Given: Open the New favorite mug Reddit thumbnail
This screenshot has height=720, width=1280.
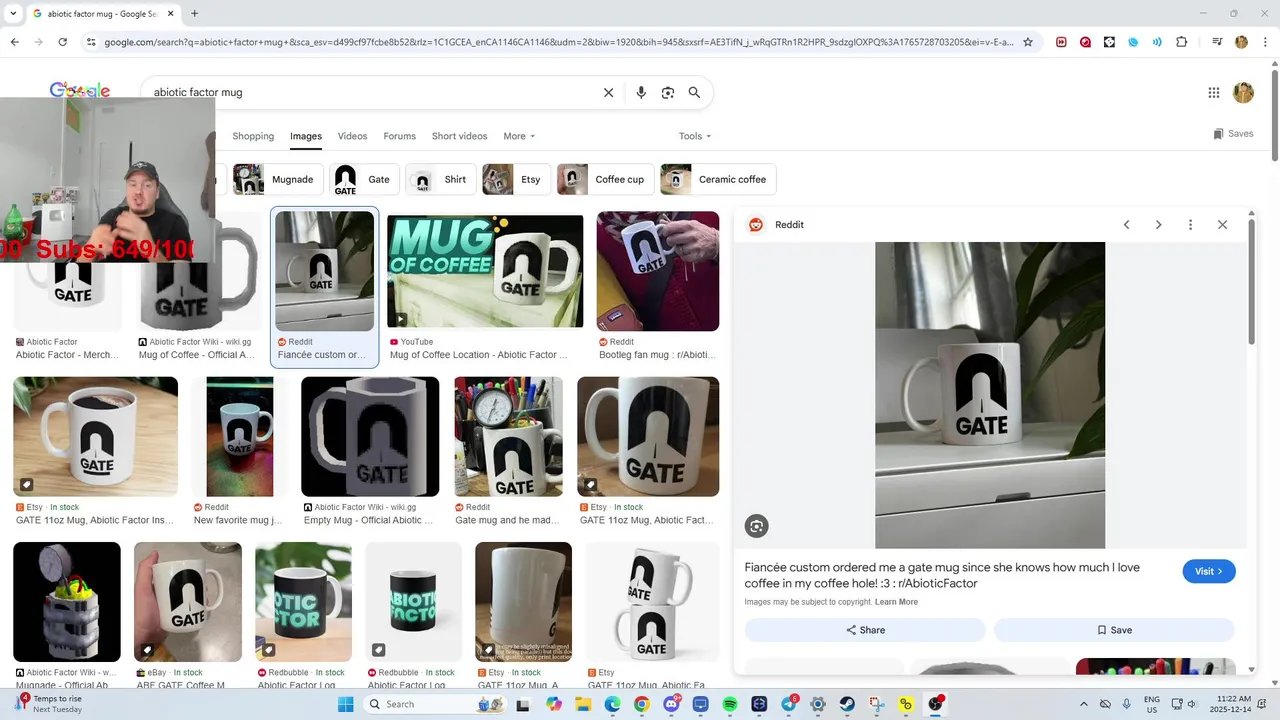Looking at the screenshot, I should tap(240, 437).
